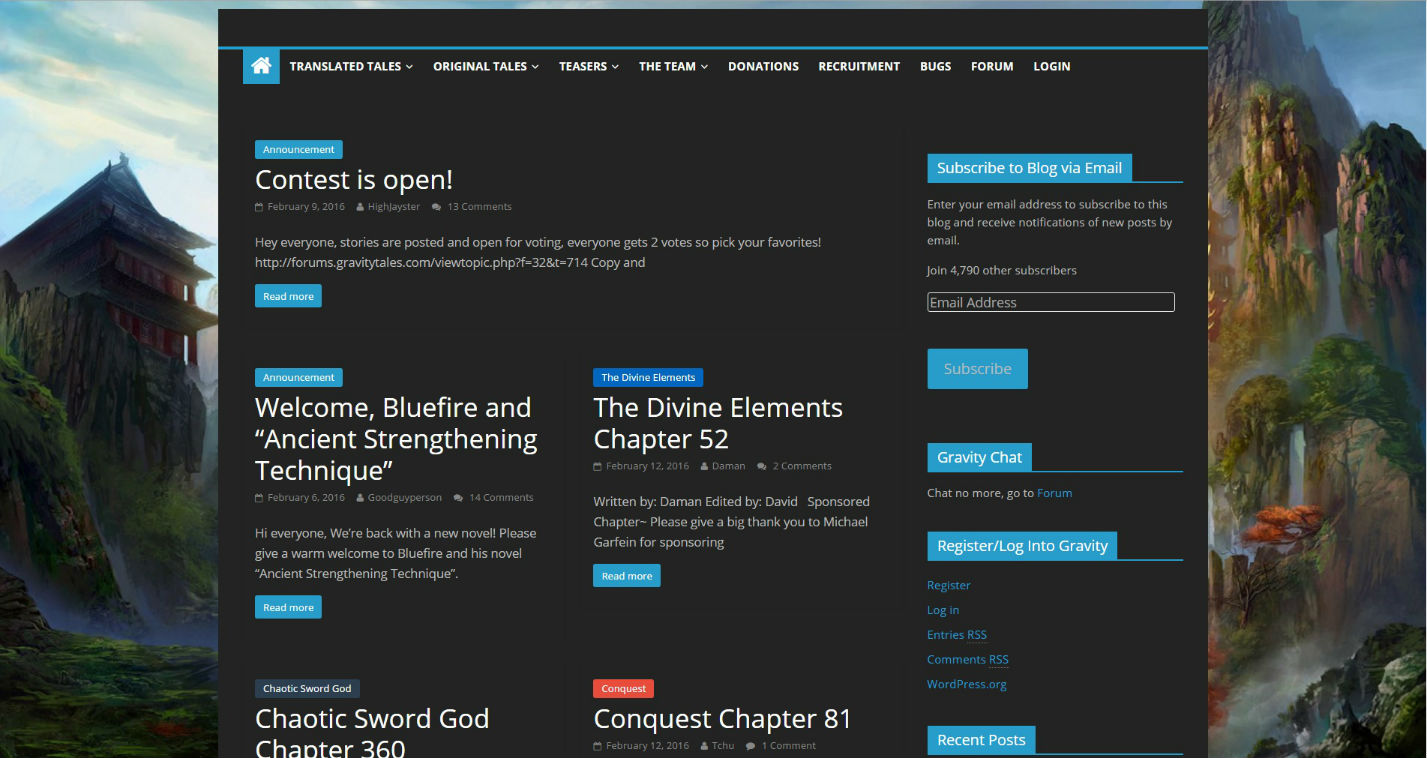
Task: Read more of the Welcome, Bluefire post
Action: coord(288,607)
